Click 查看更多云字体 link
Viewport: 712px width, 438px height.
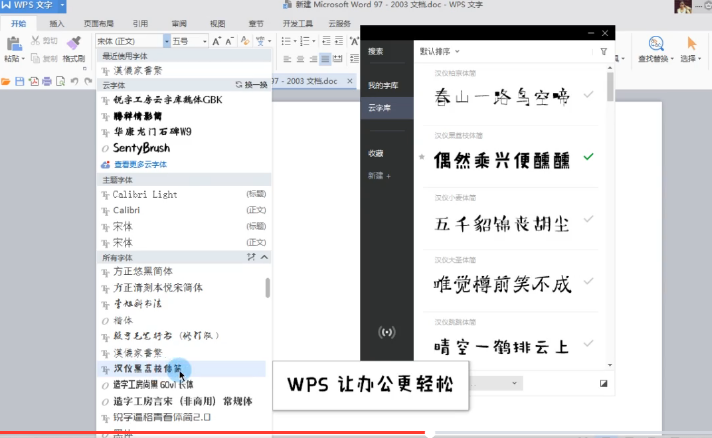pyautogui.click(x=140, y=165)
